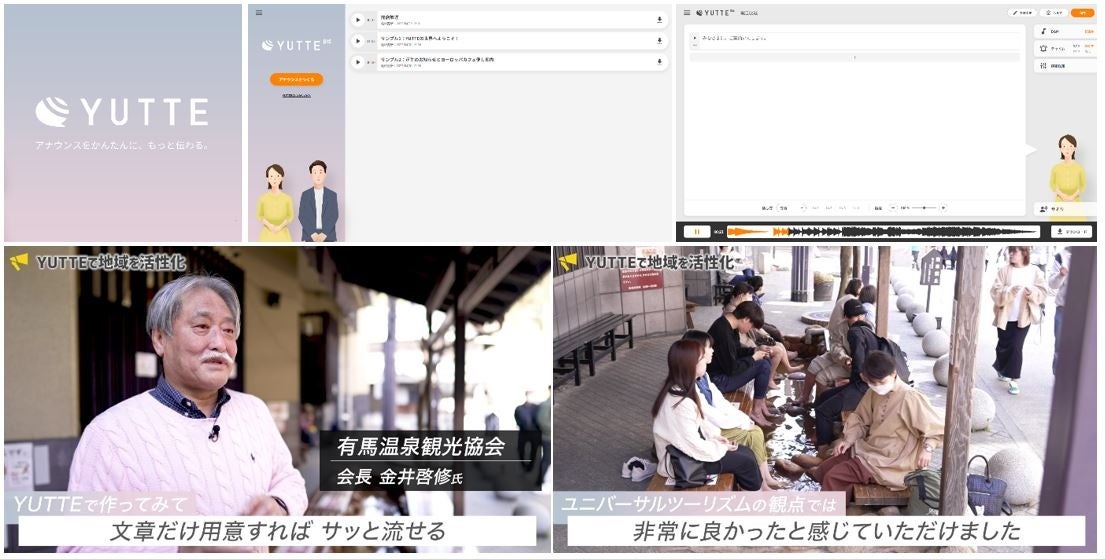Click the orange button in editor header

click(x=1082, y=13)
